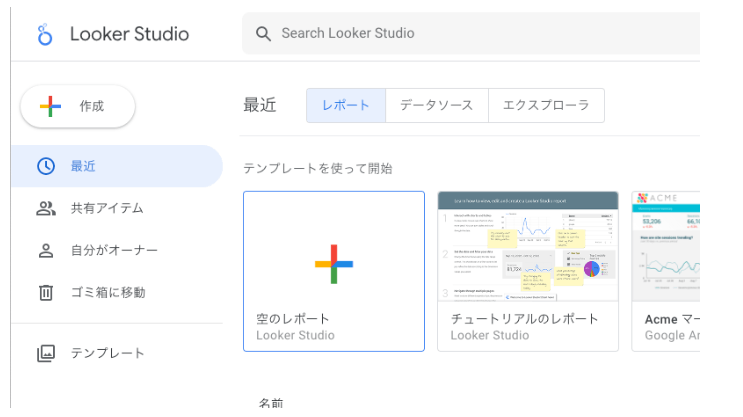The height and width of the screenshot is (417, 743).
Task: Click the 空のレポート label text
Action: (293, 319)
